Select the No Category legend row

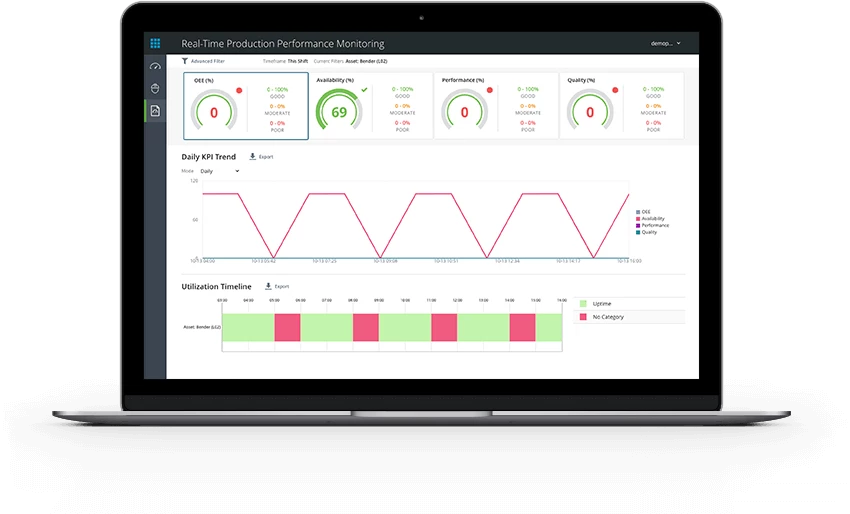click(629, 317)
